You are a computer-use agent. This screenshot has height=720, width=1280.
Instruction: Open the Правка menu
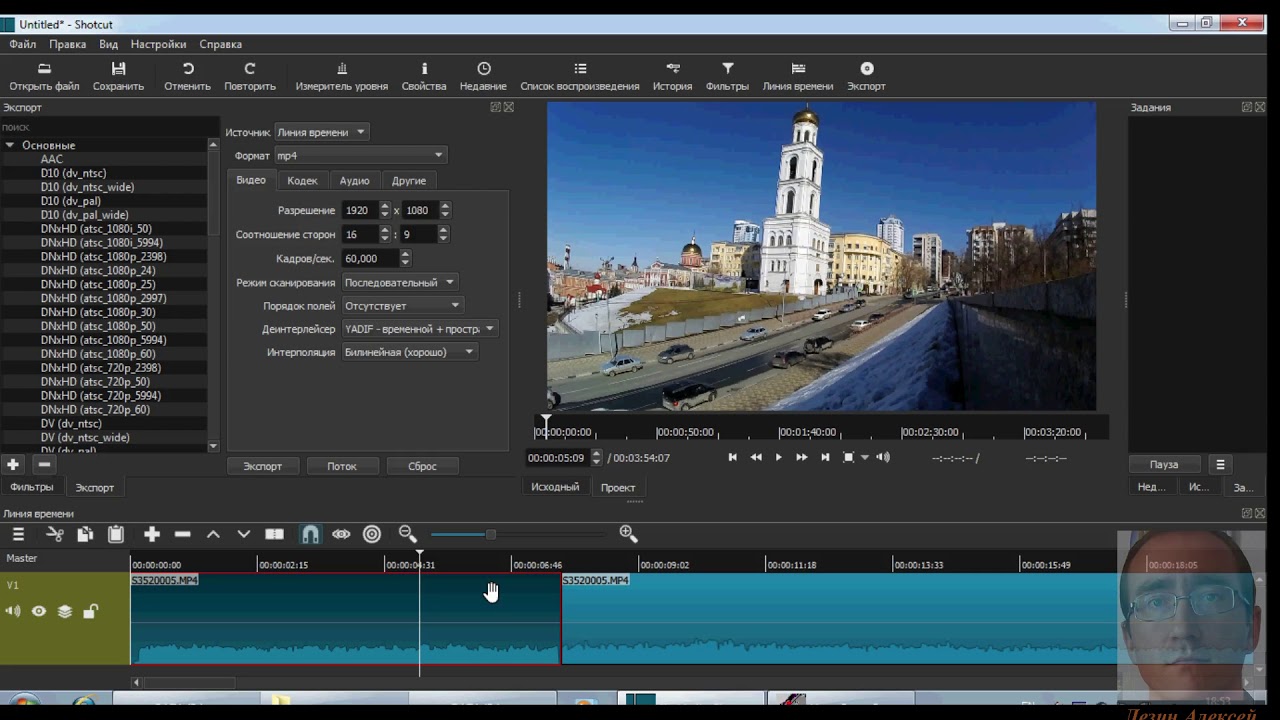click(x=68, y=44)
